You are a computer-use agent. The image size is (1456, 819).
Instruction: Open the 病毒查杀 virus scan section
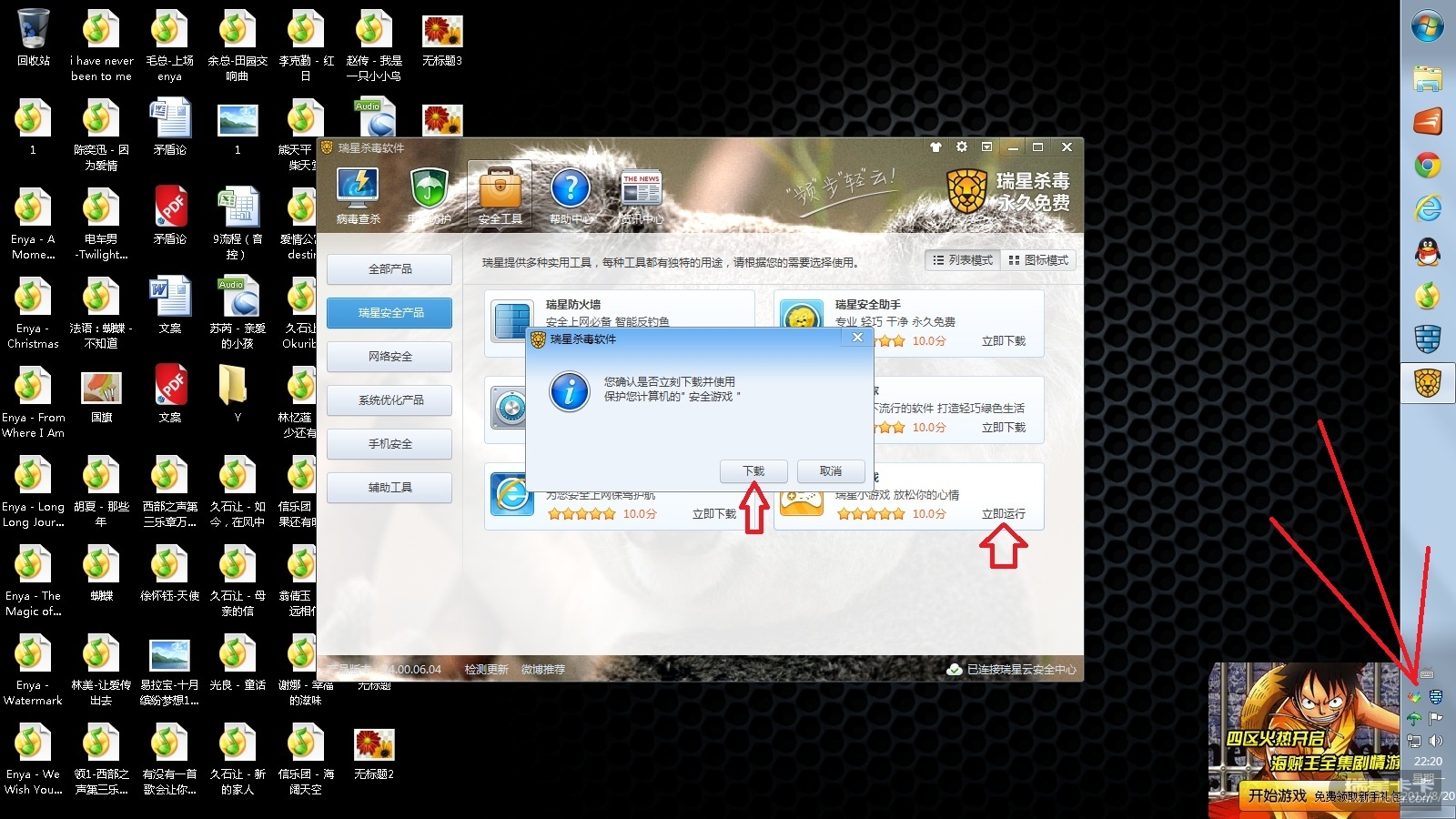(x=359, y=195)
